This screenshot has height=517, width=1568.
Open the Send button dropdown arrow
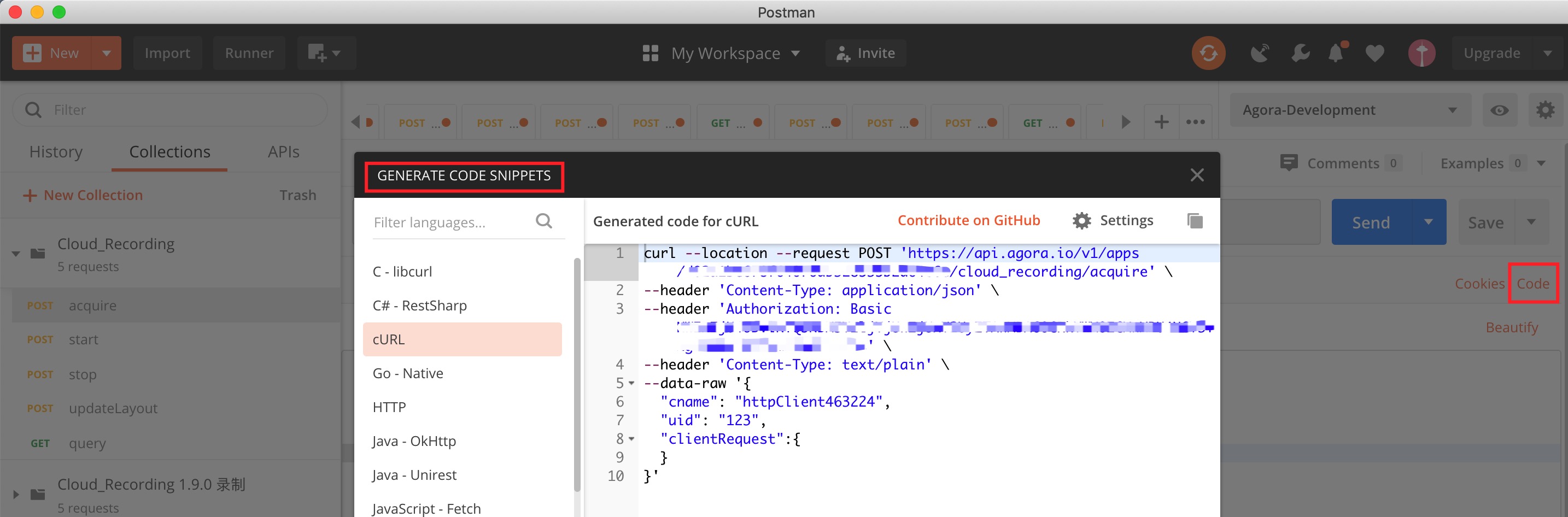(1427, 222)
